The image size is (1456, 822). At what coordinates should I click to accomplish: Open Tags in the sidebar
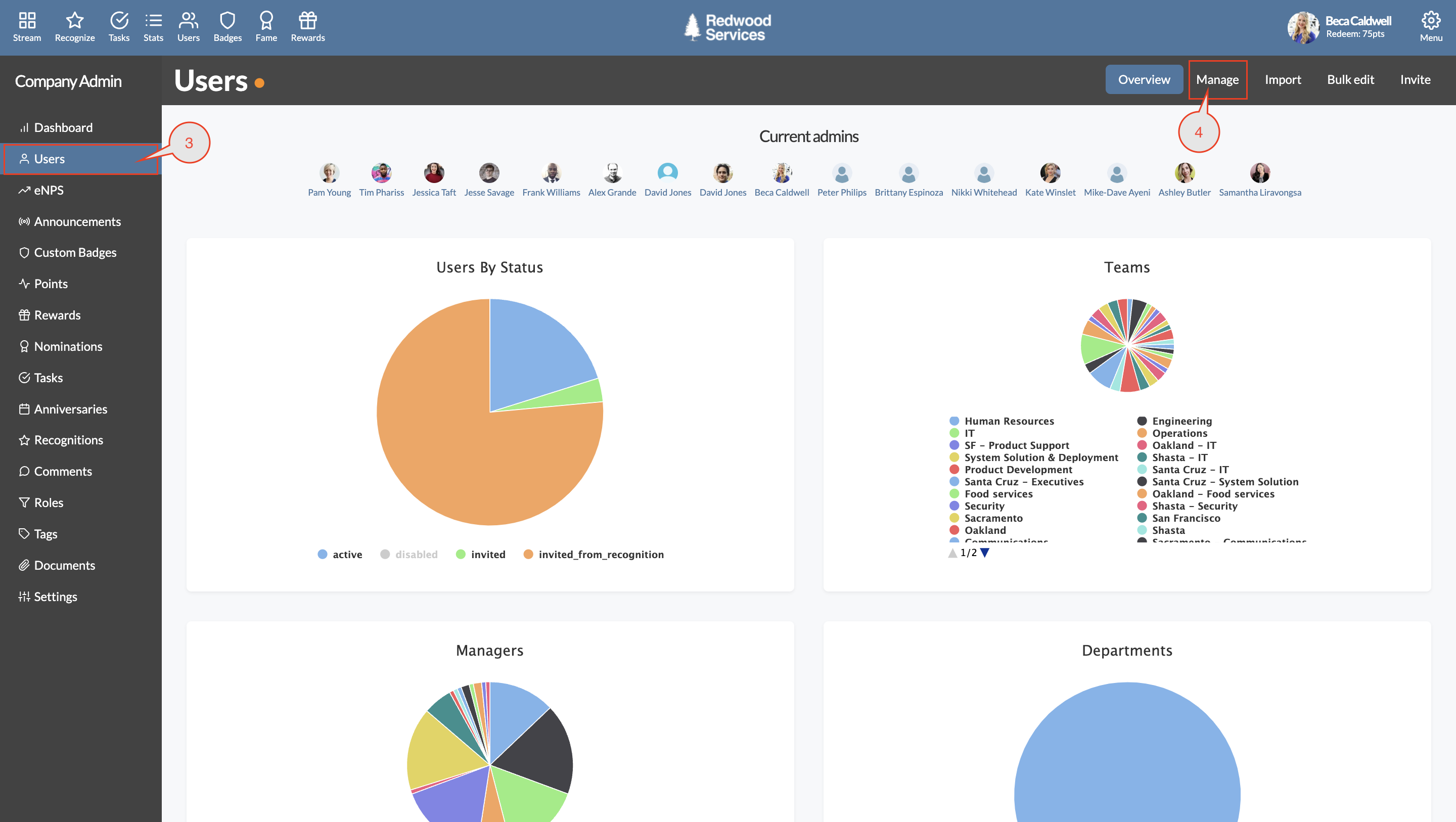coord(81,534)
